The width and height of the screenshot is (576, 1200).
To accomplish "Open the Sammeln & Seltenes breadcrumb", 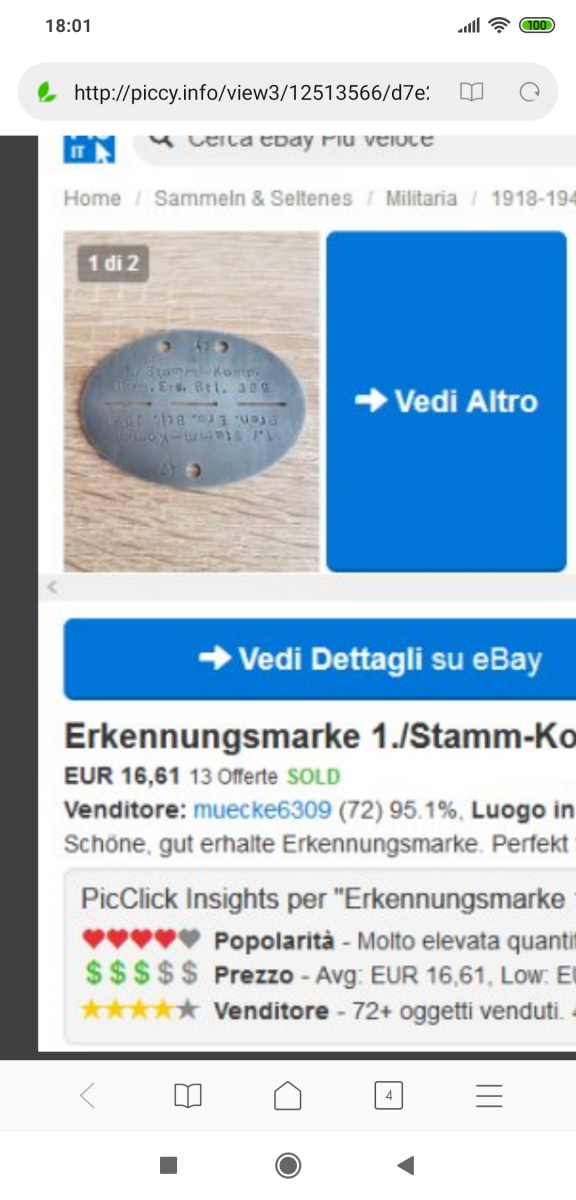I will pos(253,198).
